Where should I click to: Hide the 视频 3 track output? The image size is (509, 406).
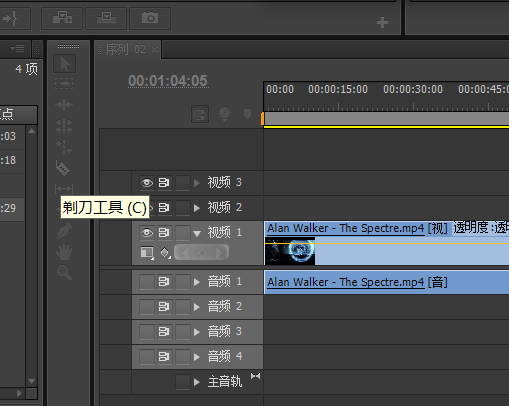tap(147, 183)
